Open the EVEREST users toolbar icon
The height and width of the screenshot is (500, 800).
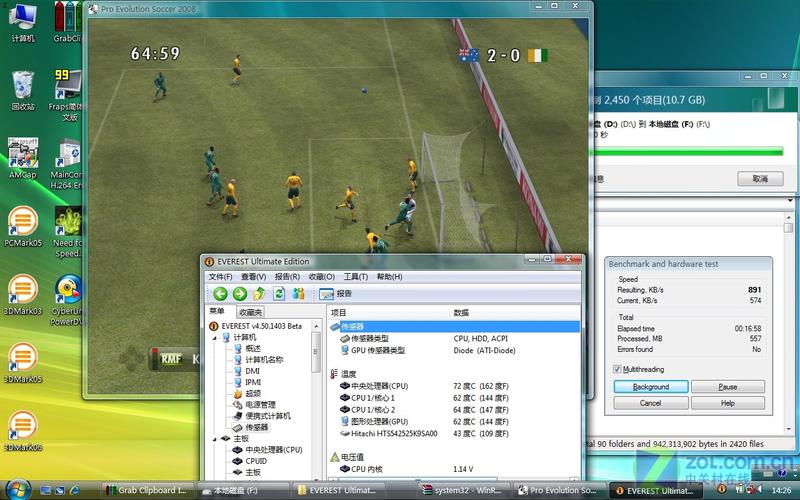point(298,294)
